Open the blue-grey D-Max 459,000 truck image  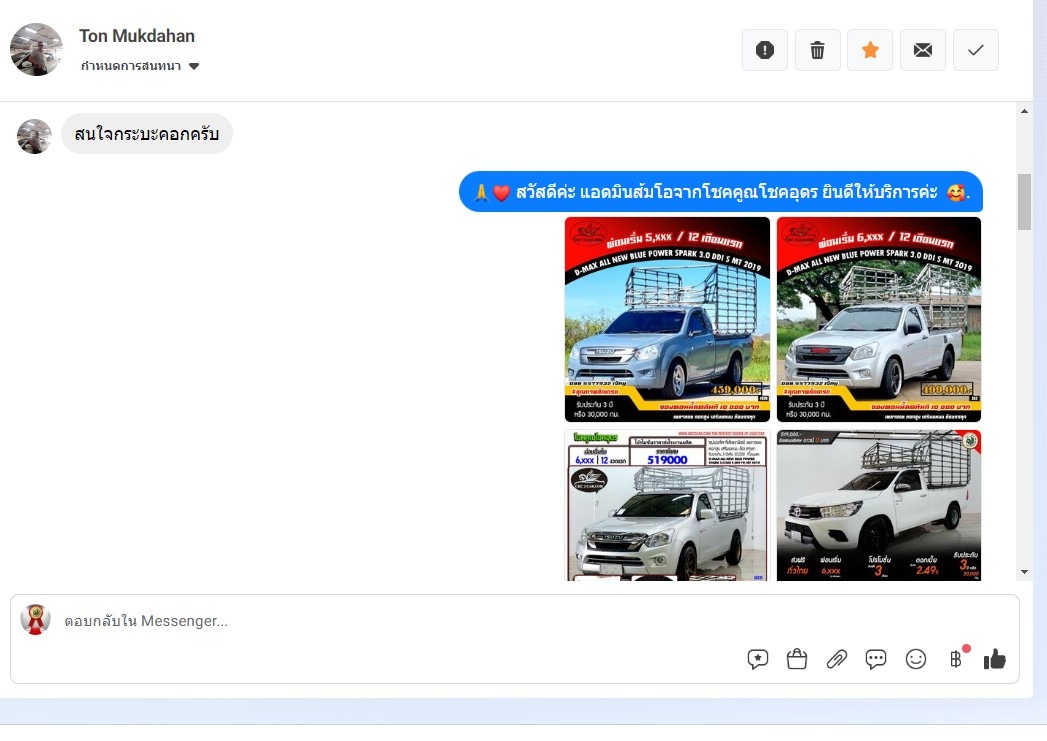point(667,319)
